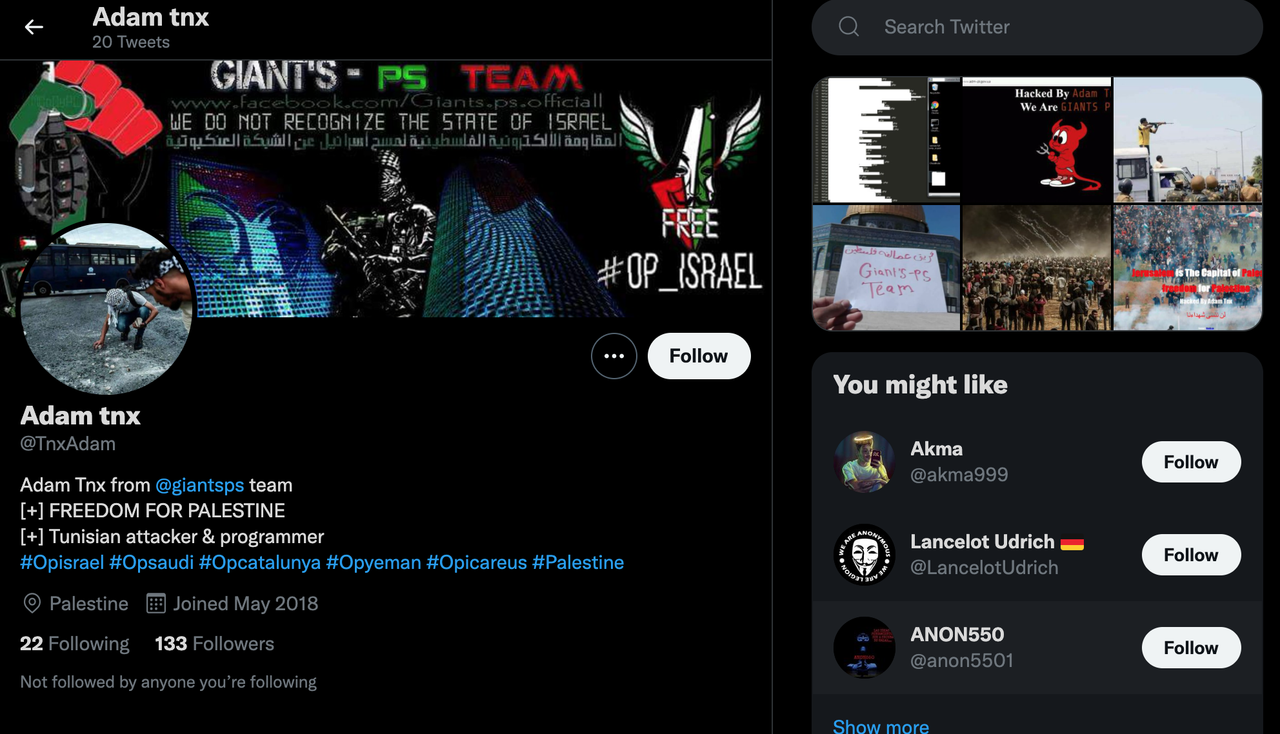
Task: Click the Palestine location pin icon
Action: point(32,603)
